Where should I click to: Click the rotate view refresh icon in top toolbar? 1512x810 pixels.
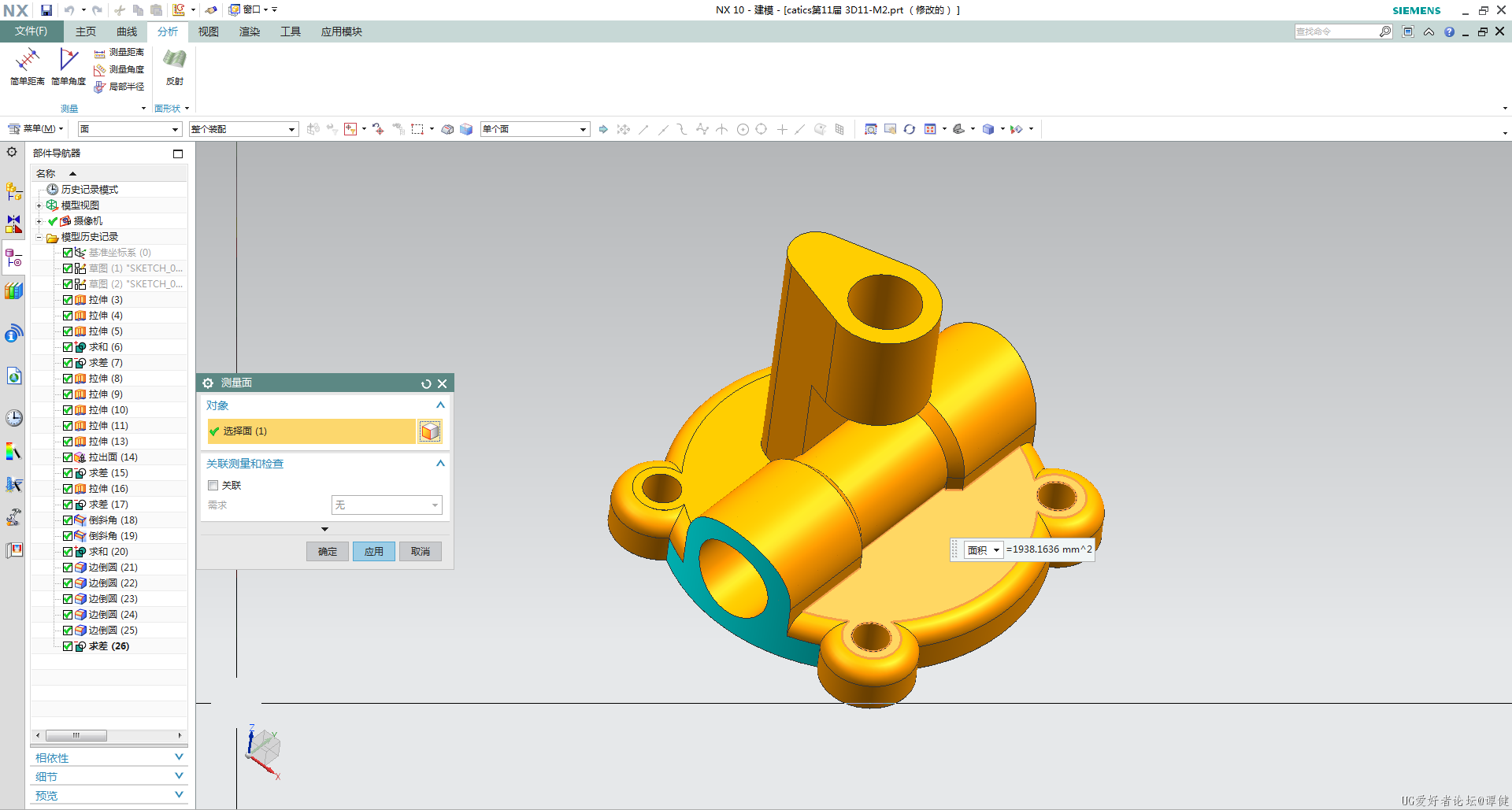910,129
